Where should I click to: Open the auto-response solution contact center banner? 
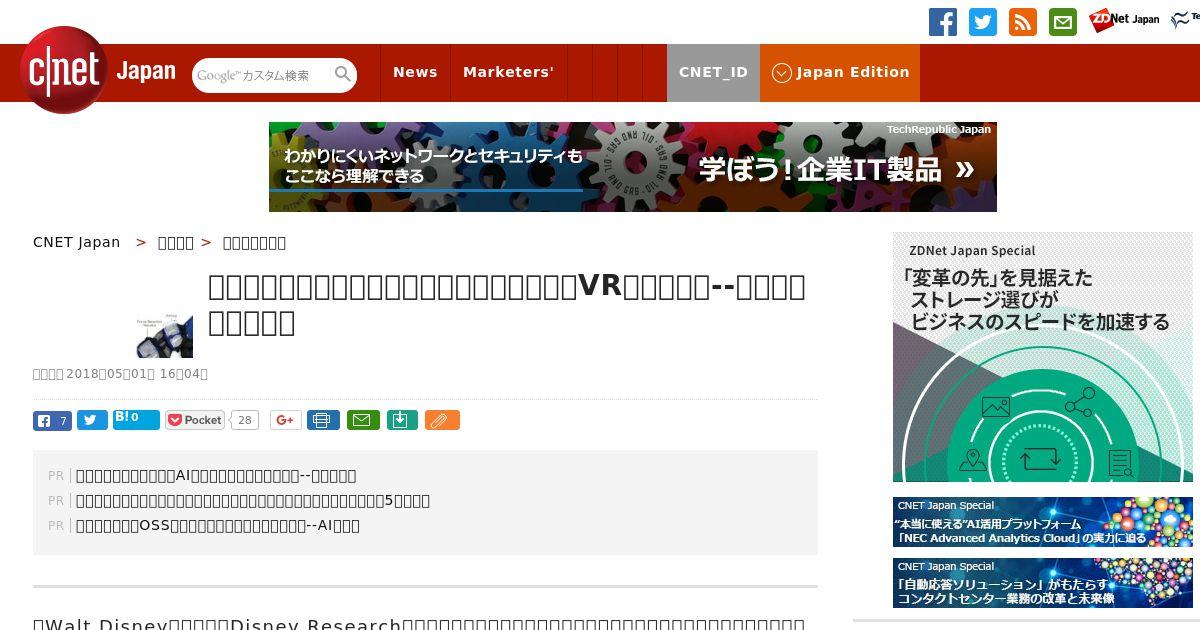point(1043,583)
